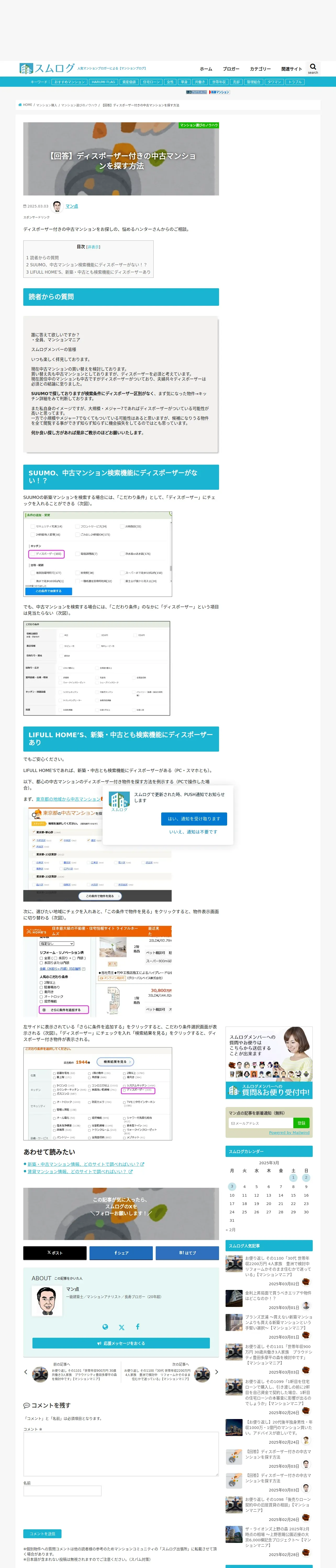Select keyword tag 管理組合
Viewport: 336px width, 1568px height.
(254, 82)
